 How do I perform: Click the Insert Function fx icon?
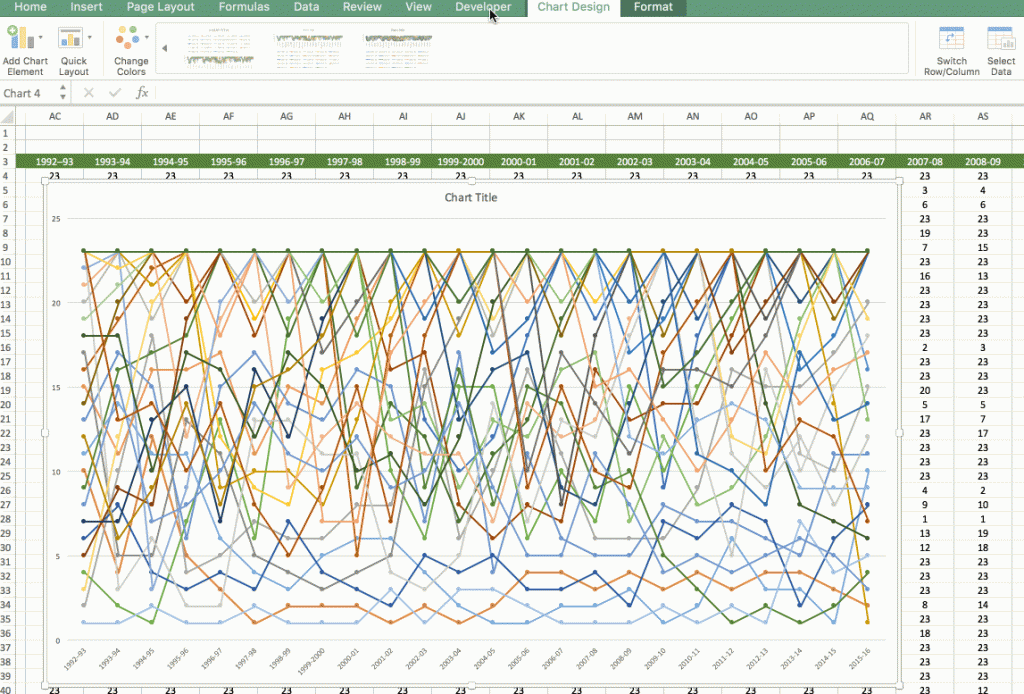tap(142, 92)
